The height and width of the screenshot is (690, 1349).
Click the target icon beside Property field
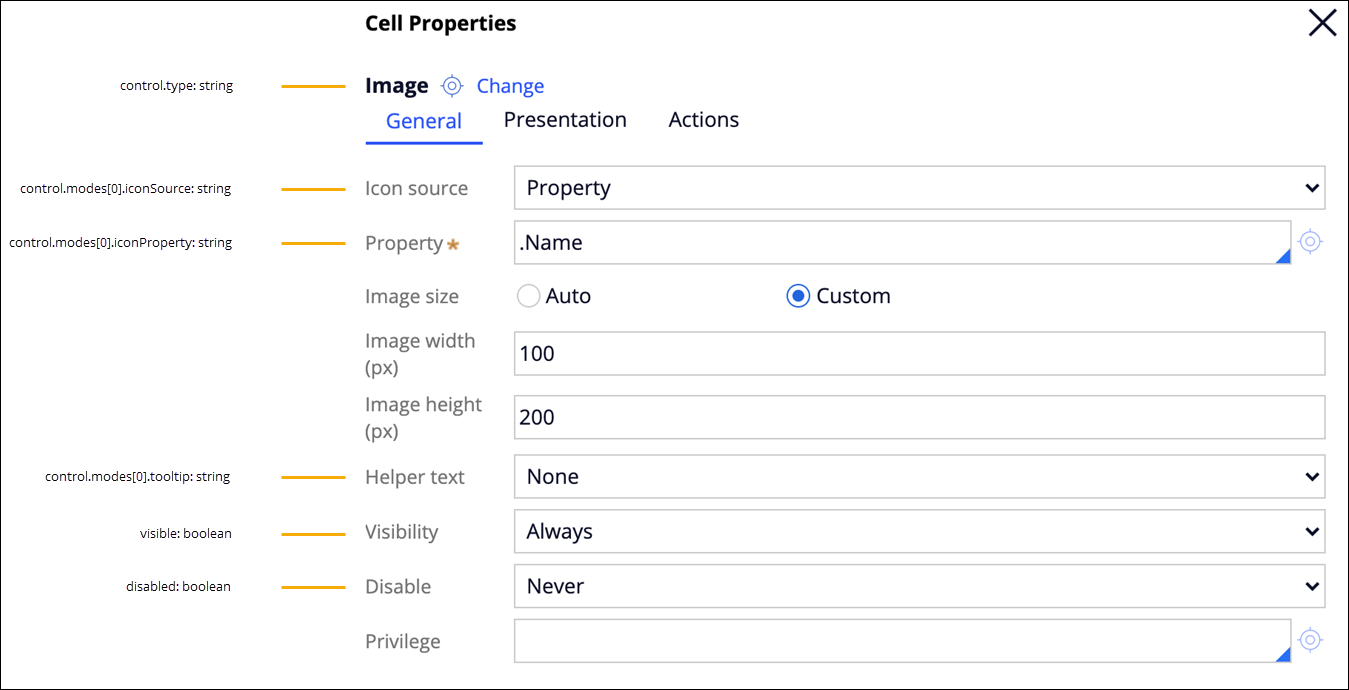[1310, 242]
